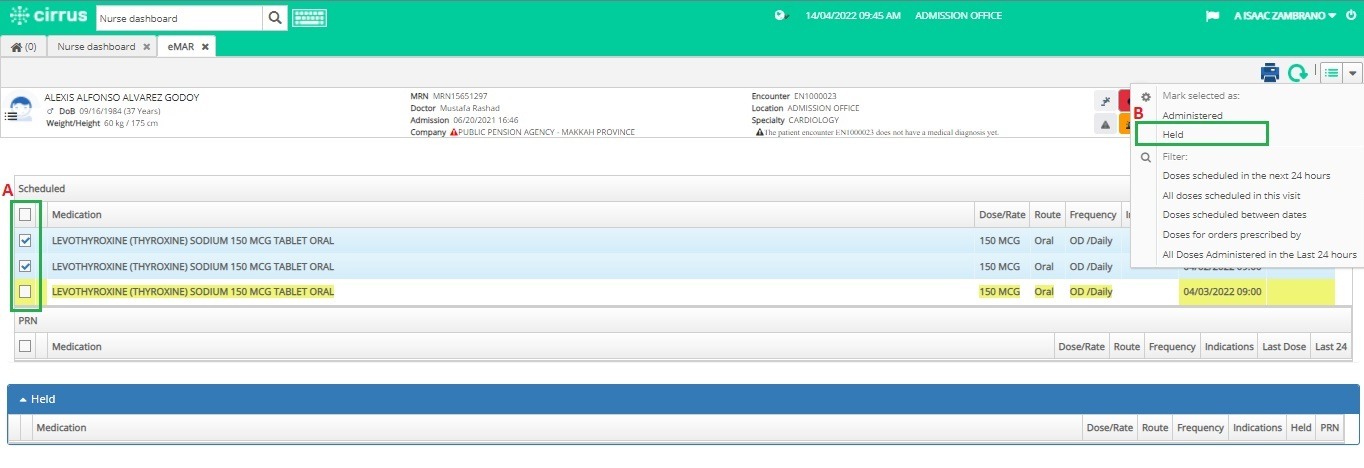
Task: Click the grey triangle icon in patient banner
Action: 1105,124
